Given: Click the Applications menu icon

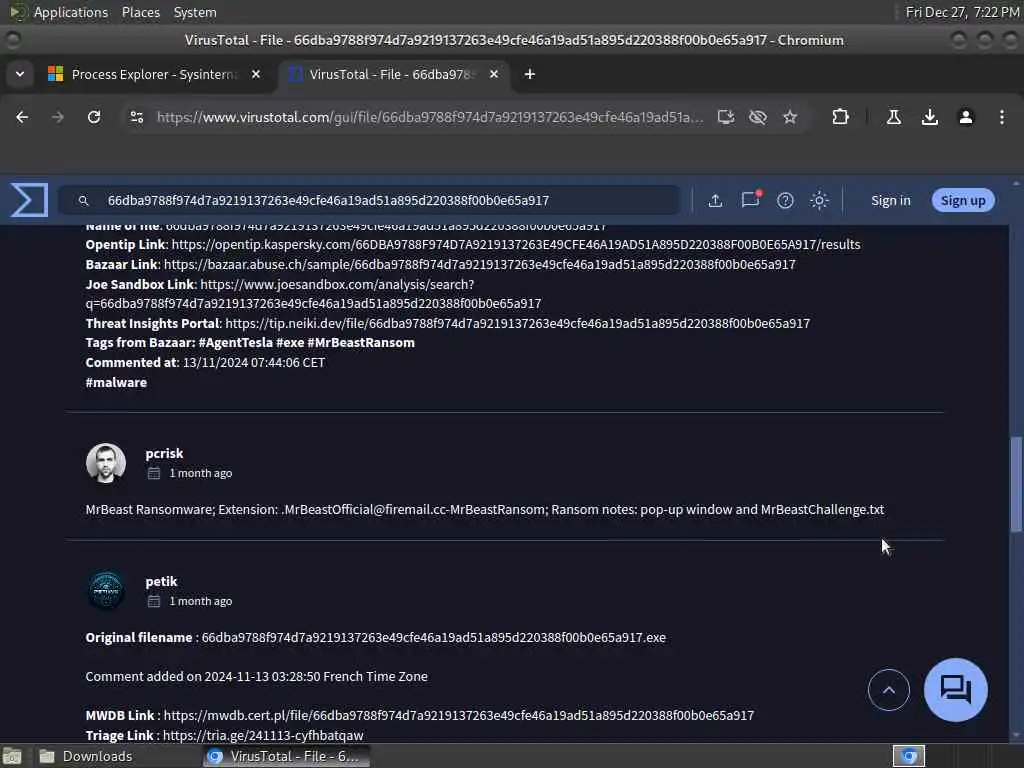Looking at the screenshot, I should pyautogui.click(x=17, y=12).
